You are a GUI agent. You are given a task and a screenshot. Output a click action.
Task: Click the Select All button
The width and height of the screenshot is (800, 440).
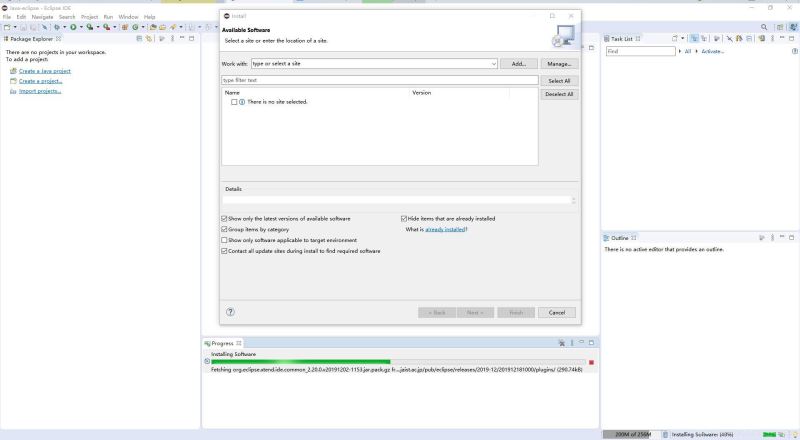[559, 81]
